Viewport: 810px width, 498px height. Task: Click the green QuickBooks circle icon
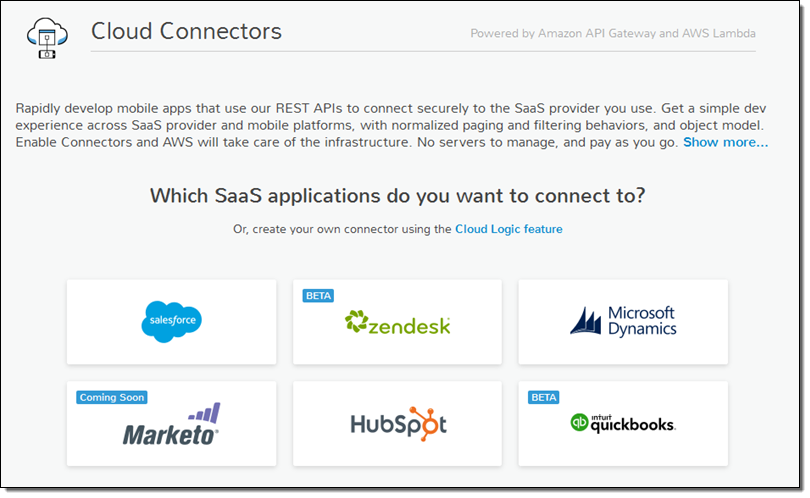point(578,423)
